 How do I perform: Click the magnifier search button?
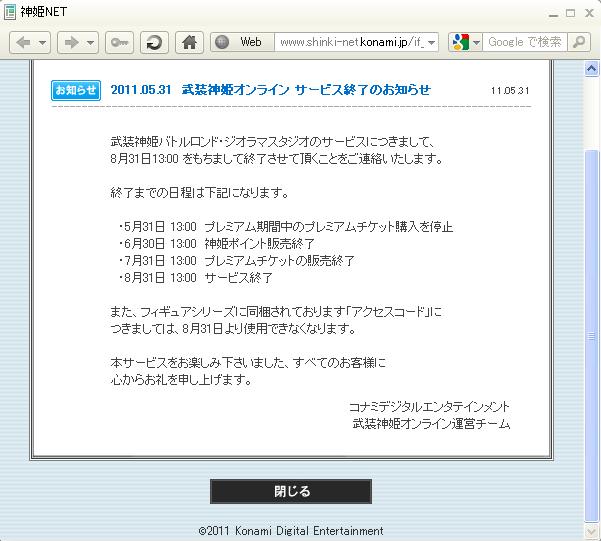[579, 42]
